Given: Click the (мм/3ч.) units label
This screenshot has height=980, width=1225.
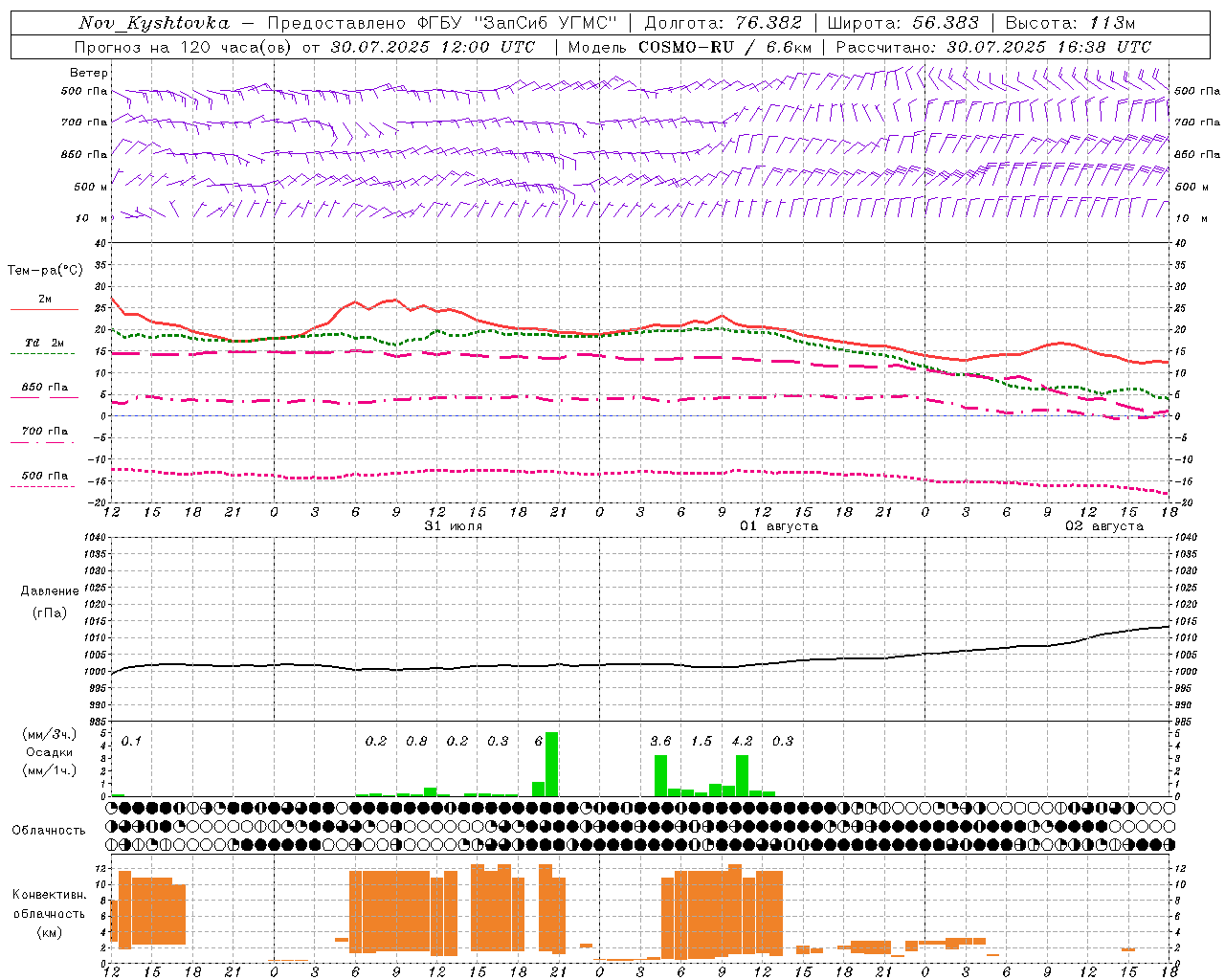Looking at the screenshot, I should coord(49,735).
